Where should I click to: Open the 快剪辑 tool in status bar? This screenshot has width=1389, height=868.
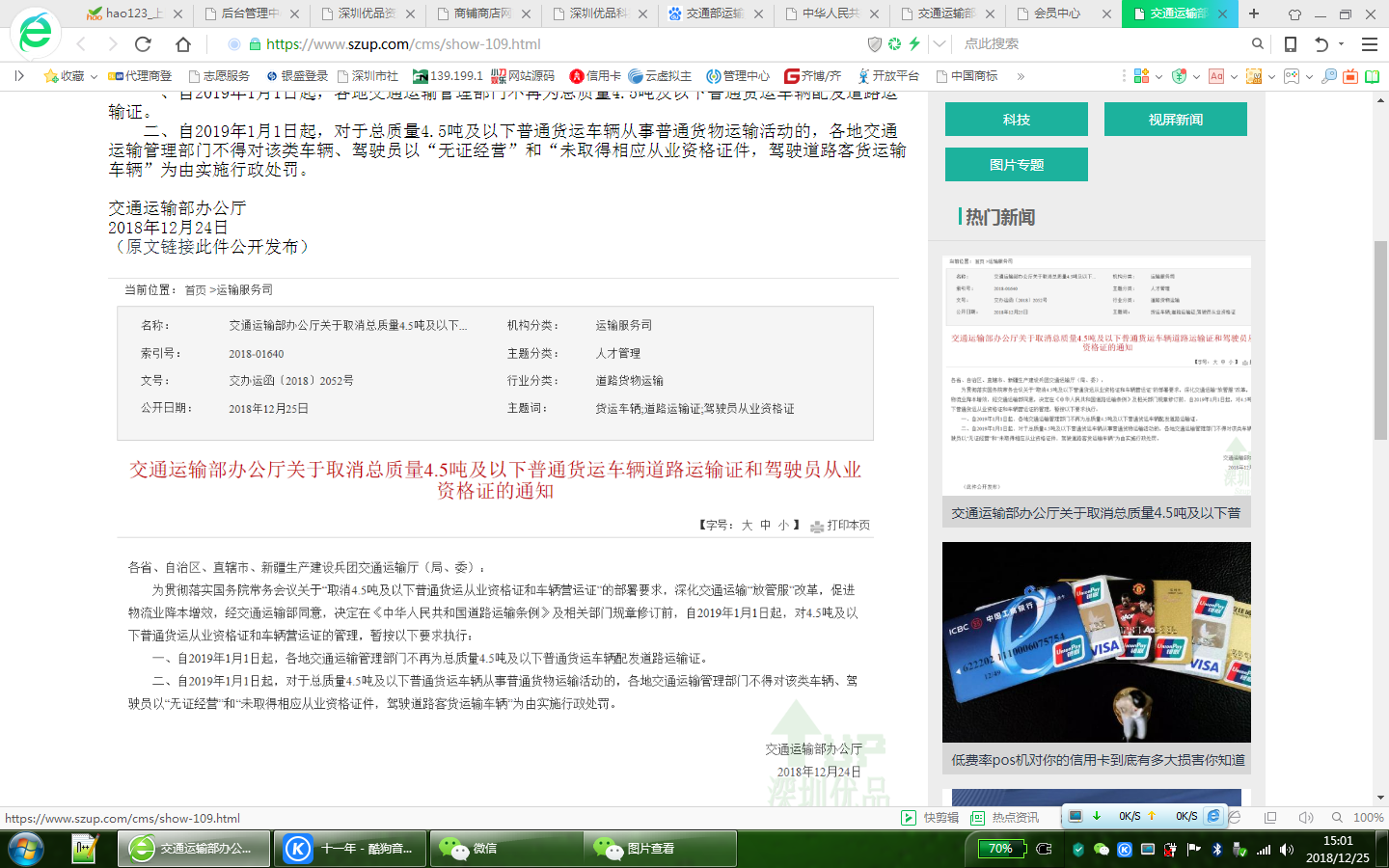[930, 818]
